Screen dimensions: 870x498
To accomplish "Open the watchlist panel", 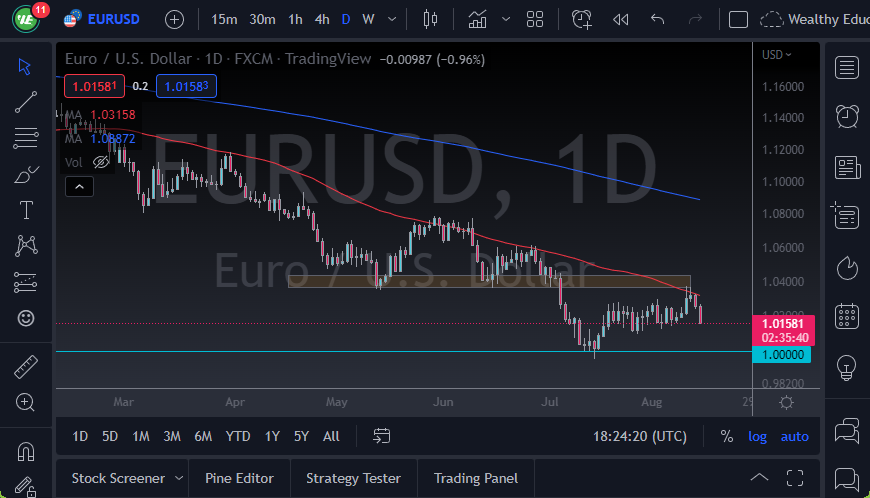I will pyautogui.click(x=847, y=68).
